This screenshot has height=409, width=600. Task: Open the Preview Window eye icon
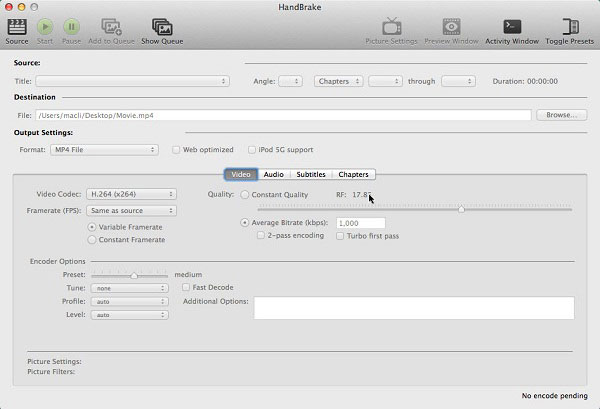(452, 27)
